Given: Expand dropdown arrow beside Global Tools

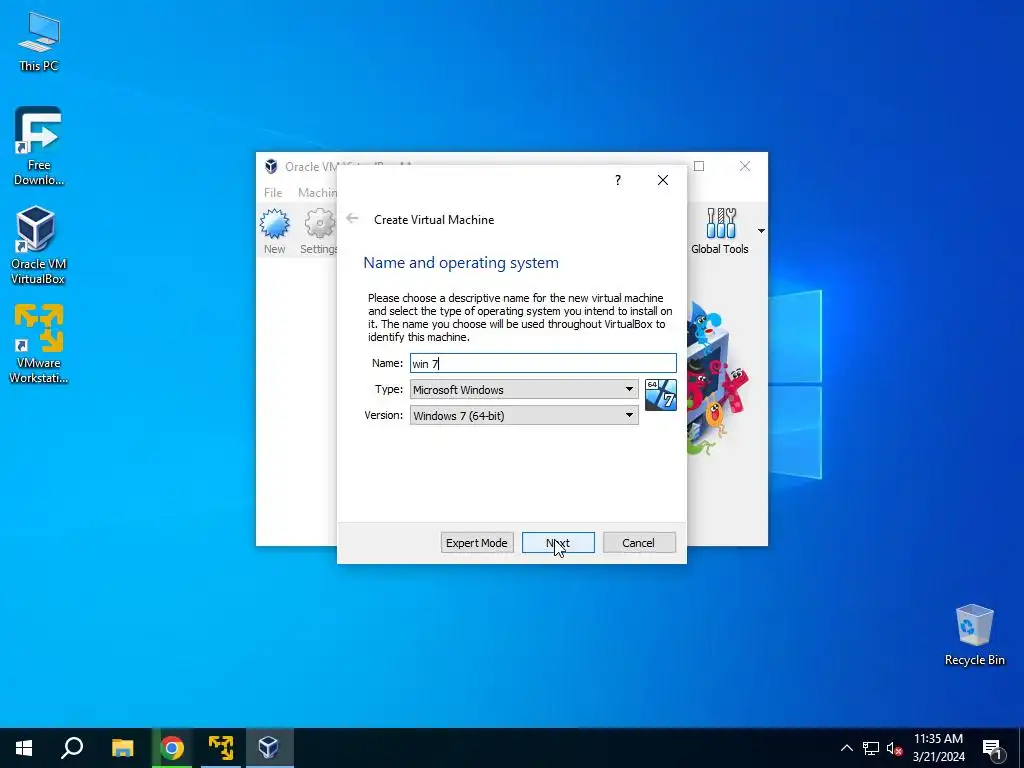Looking at the screenshot, I should (x=761, y=231).
